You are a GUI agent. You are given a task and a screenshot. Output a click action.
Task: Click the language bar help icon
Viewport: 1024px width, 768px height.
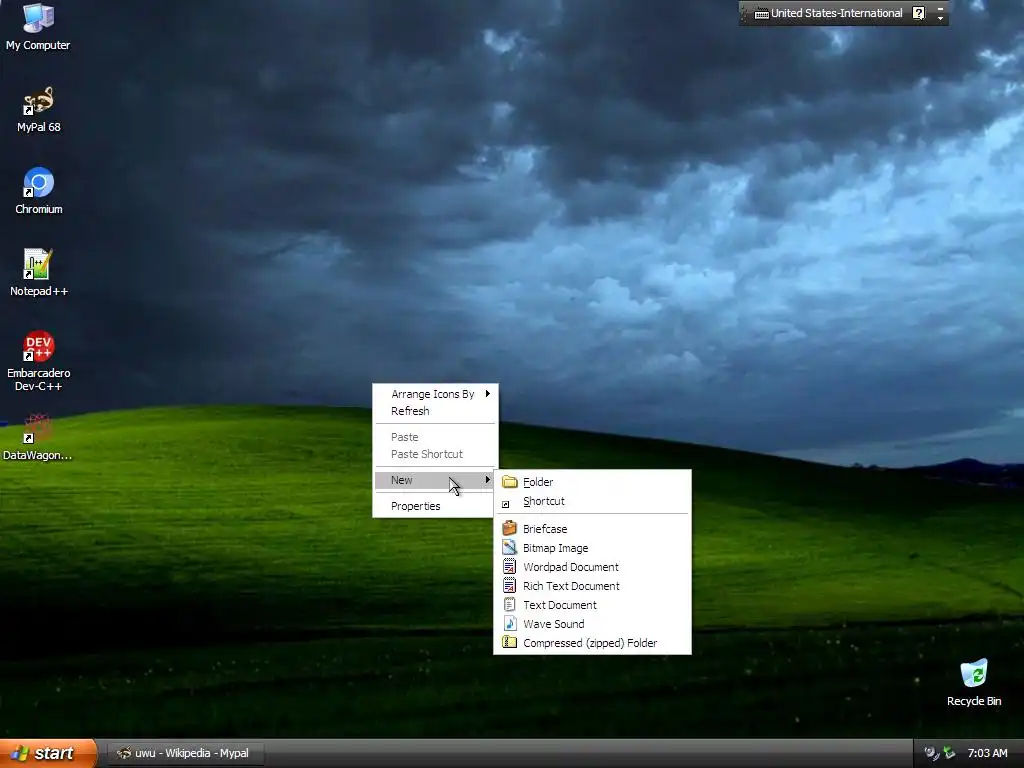(x=918, y=13)
